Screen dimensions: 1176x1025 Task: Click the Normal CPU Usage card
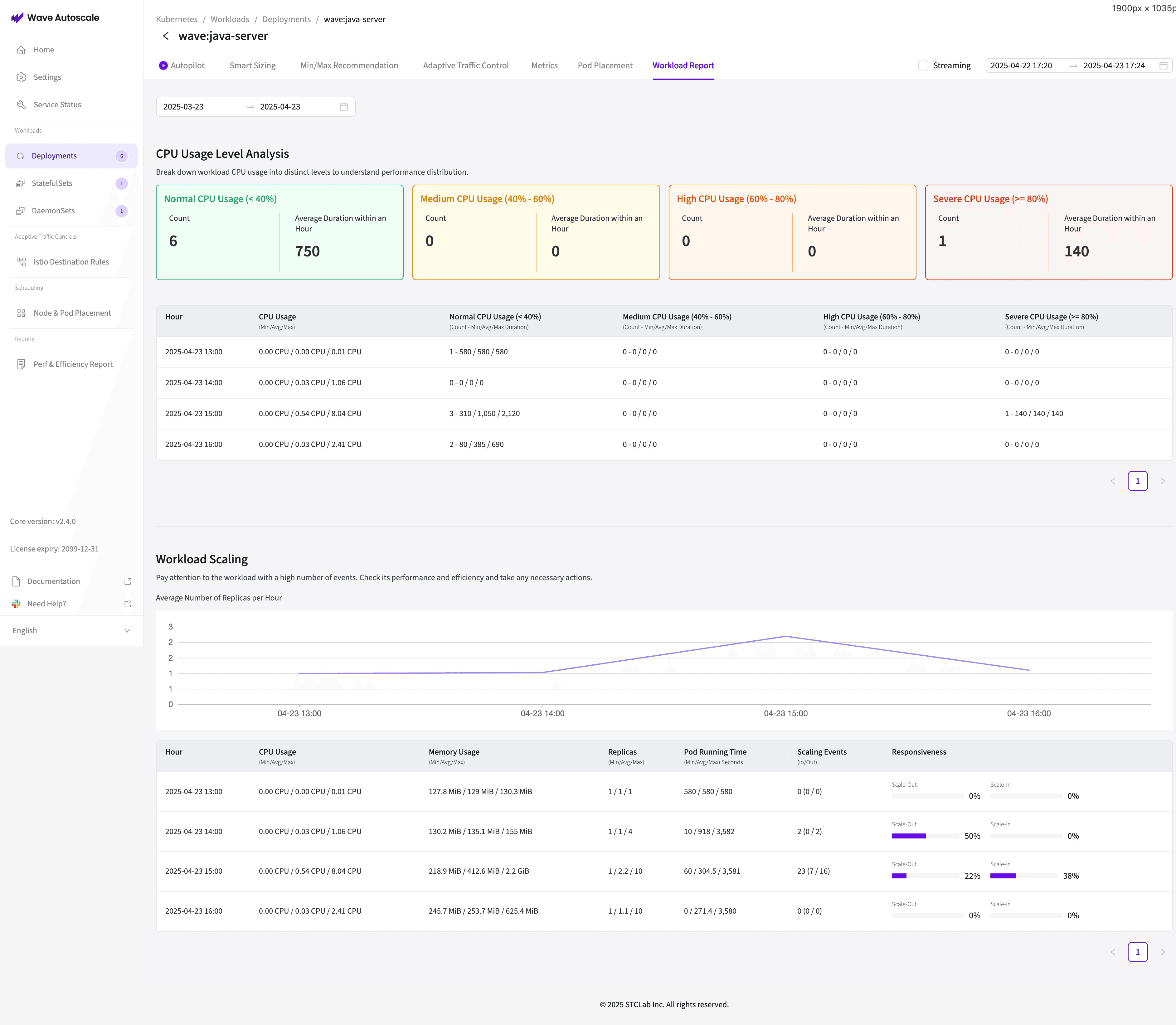(x=280, y=232)
